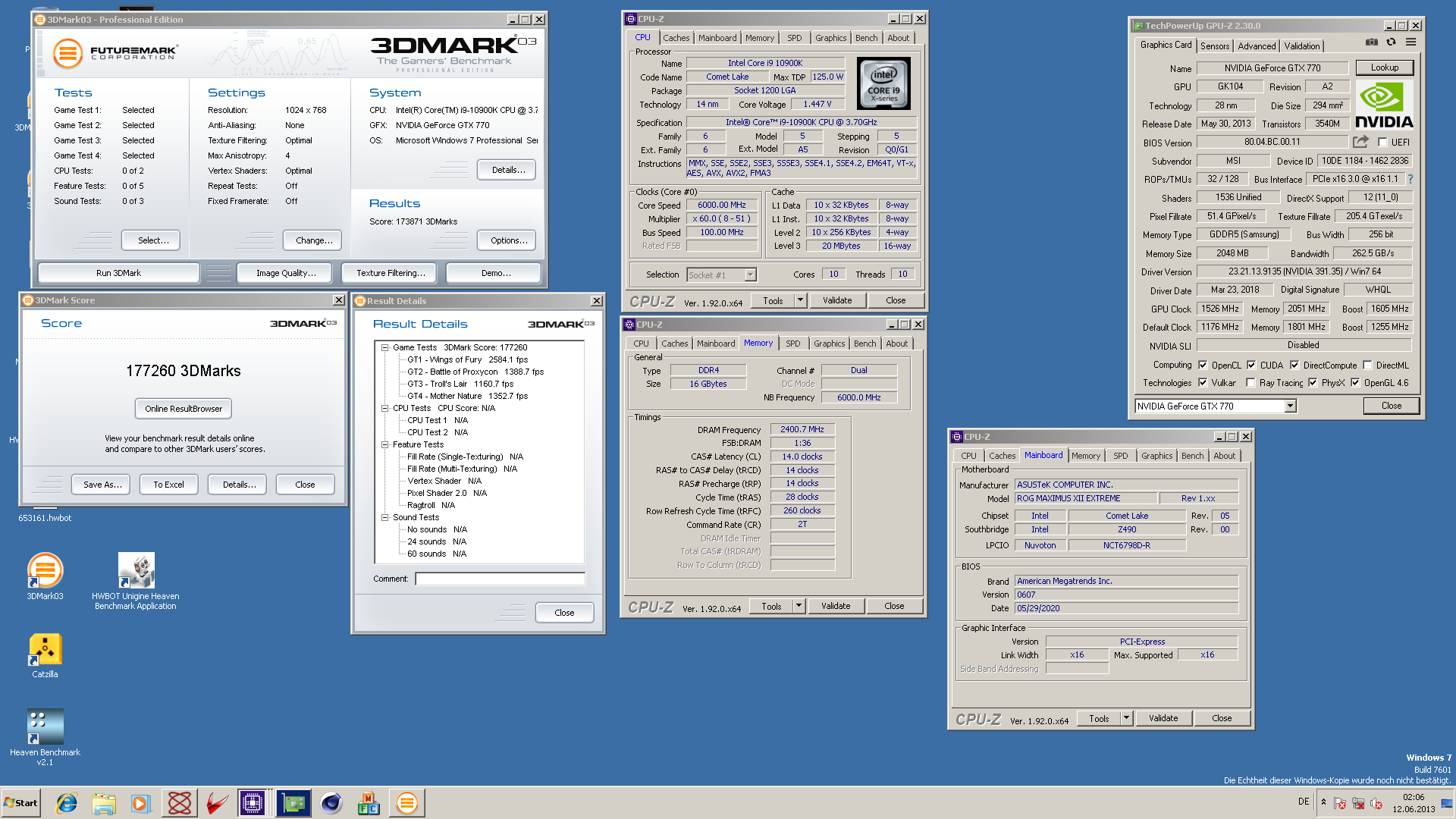Click the MFC blocks taskbar icon
Image resolution: width=1456 pixels, height=819 pixels.
(369, 803)
